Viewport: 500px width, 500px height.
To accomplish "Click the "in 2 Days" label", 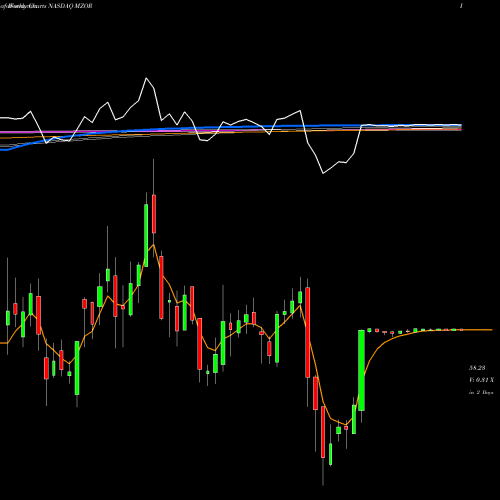I will 481,392.
